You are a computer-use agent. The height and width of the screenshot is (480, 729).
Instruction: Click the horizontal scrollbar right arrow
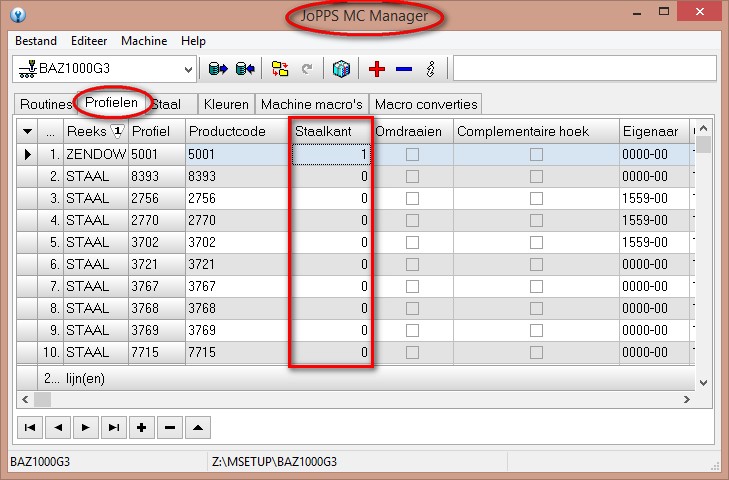tap(687, 400)
